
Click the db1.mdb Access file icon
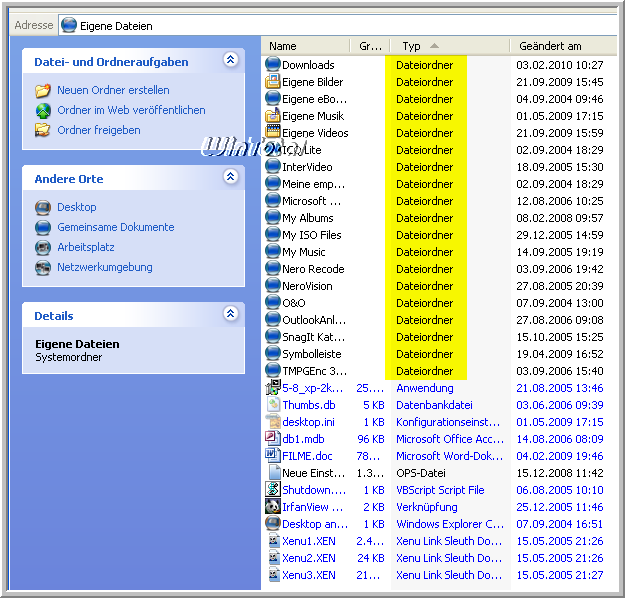[x=273, y=439]
